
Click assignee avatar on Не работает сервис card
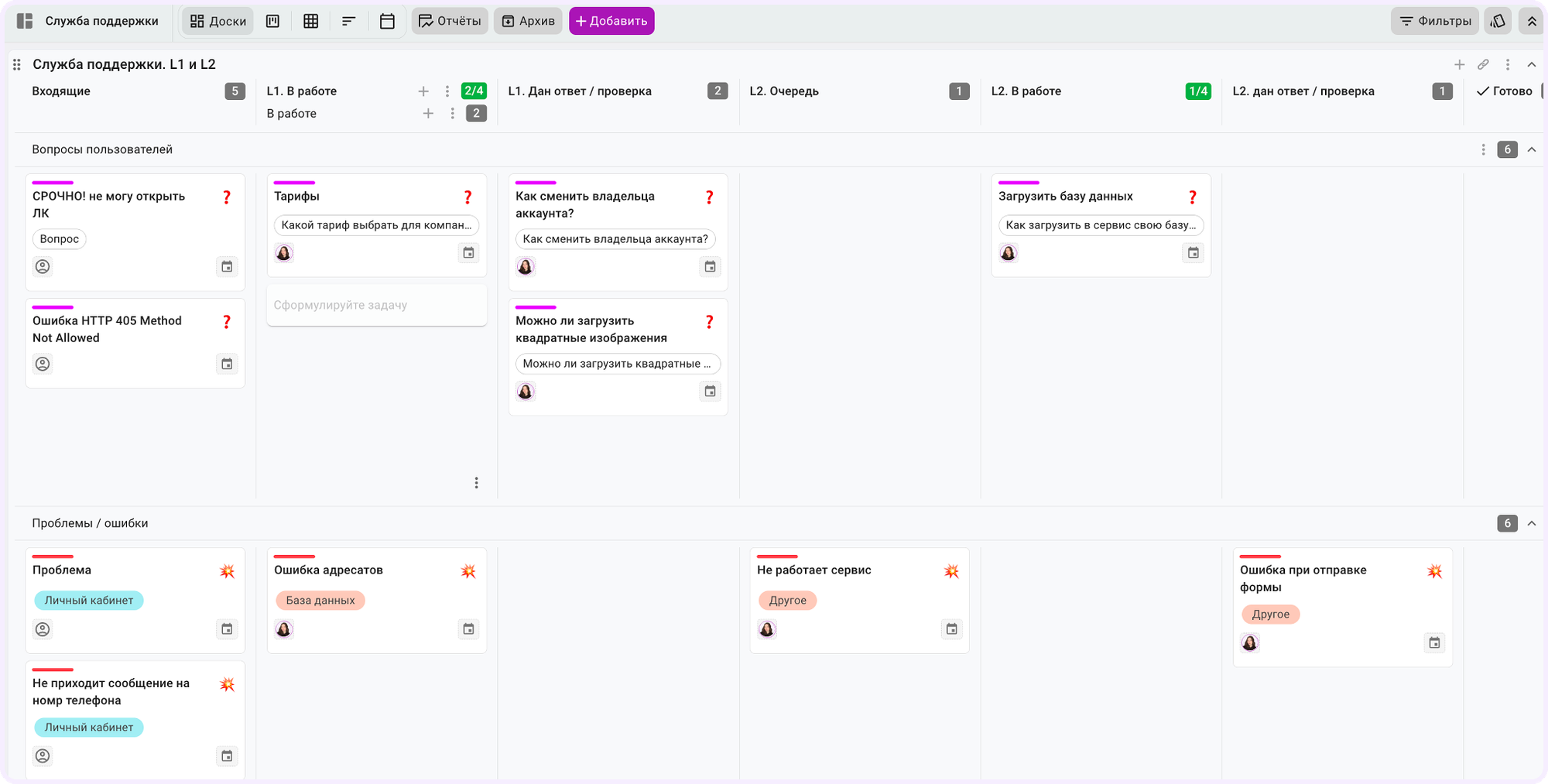coord(767,629)
